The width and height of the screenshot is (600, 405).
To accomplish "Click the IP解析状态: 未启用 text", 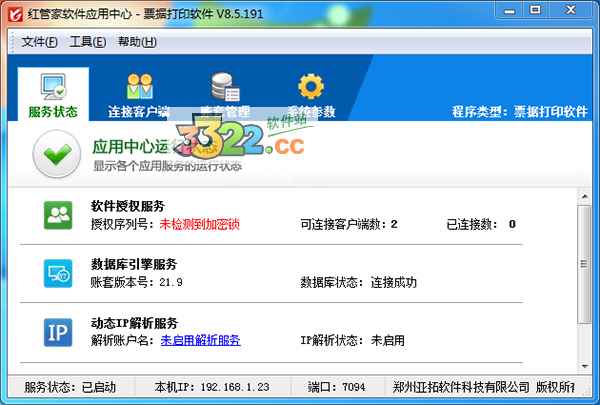I will tap(352, 340).
